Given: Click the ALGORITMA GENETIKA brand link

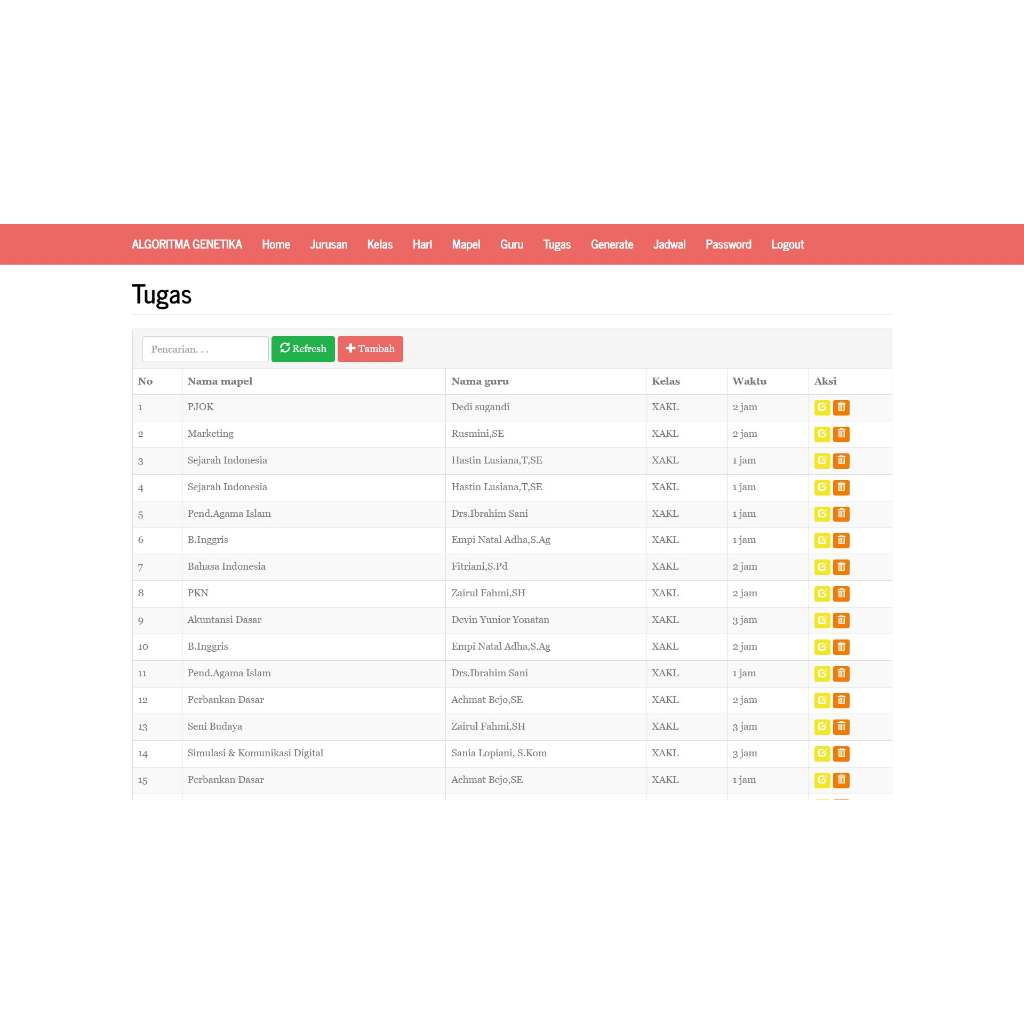Looking at the screenshot, I should 187,244.
